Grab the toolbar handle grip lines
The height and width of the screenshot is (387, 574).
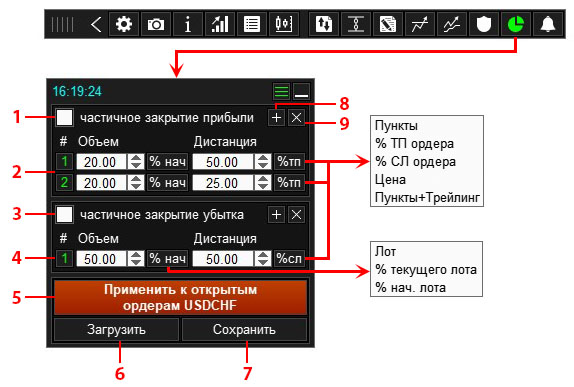pos(63,25)
